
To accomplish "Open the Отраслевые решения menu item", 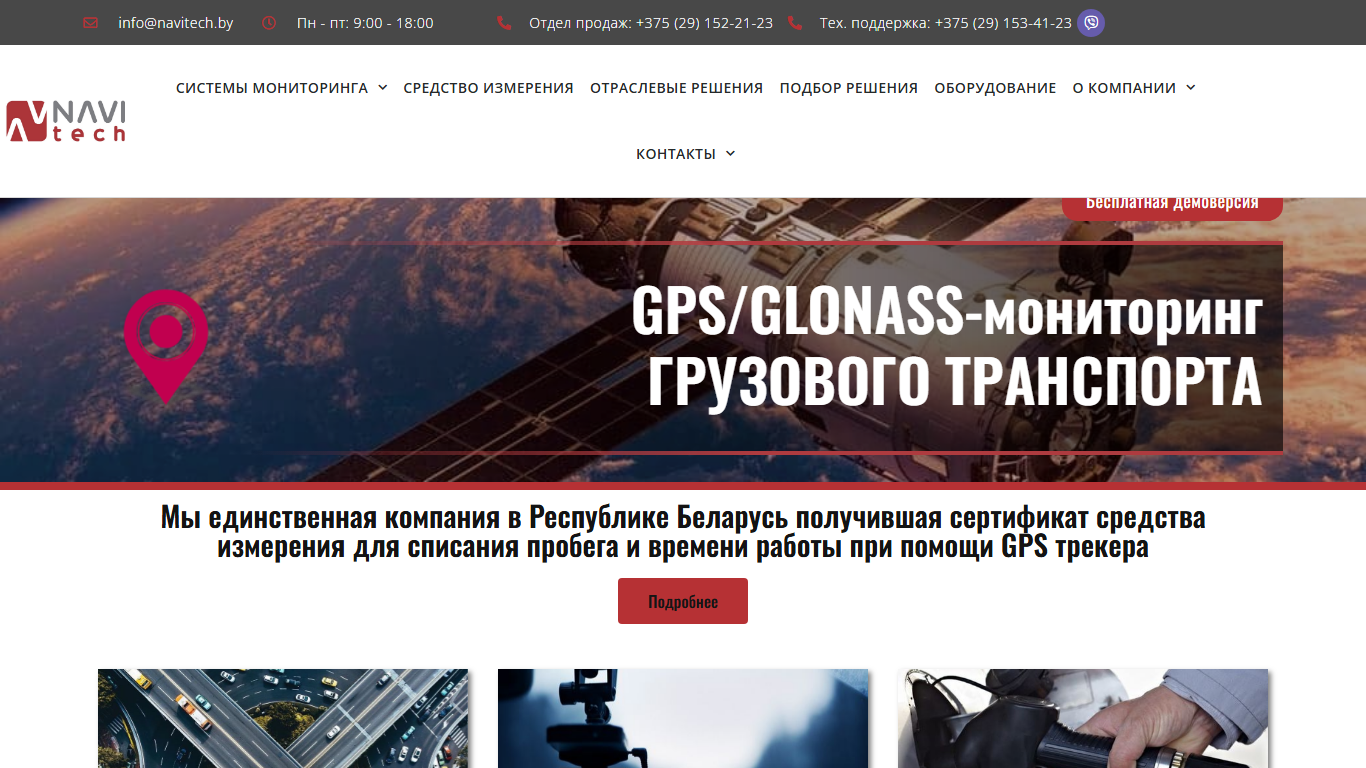I will click(x=676, y=88).
